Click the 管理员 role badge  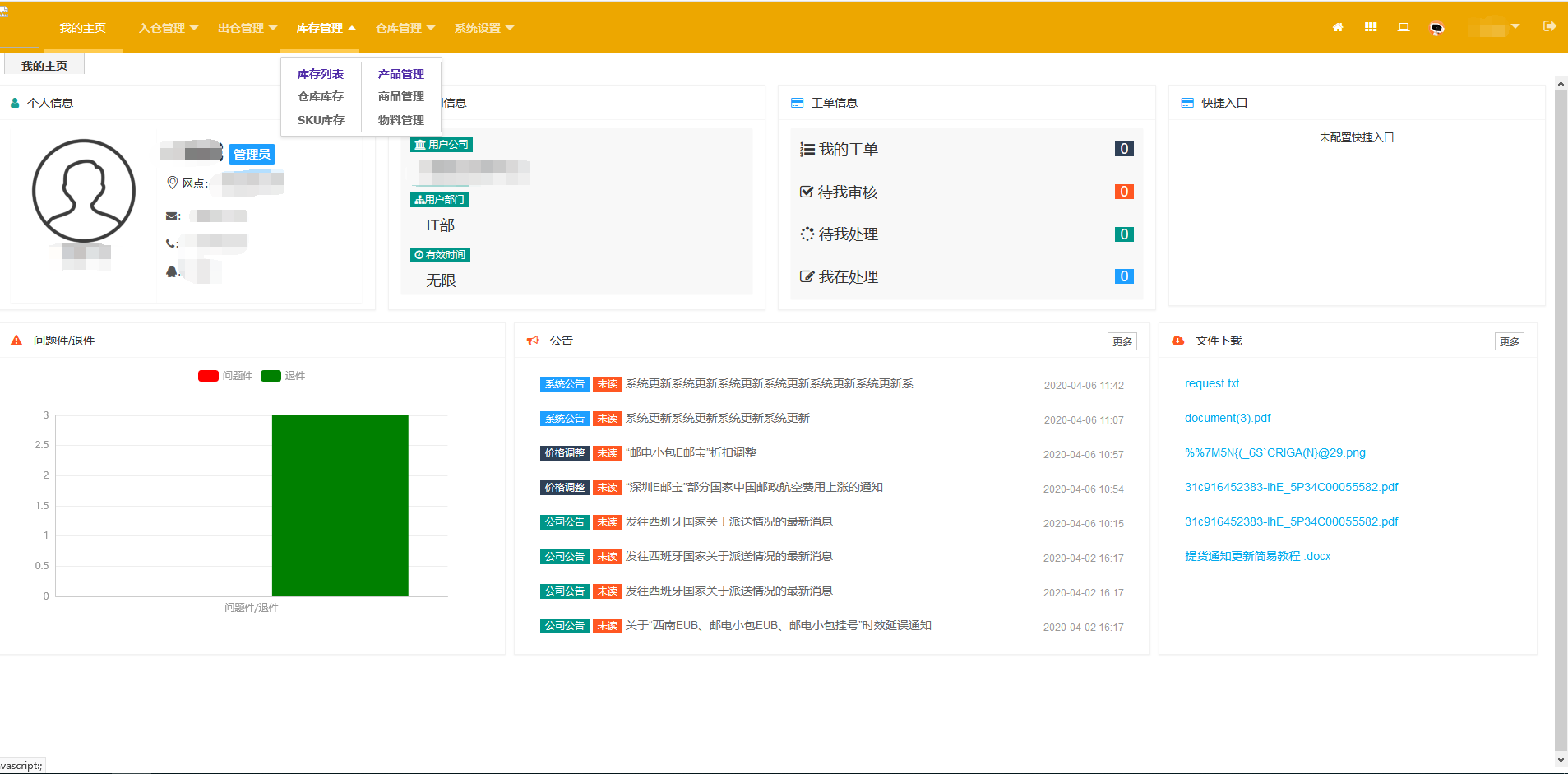click(x=252, y=154)
